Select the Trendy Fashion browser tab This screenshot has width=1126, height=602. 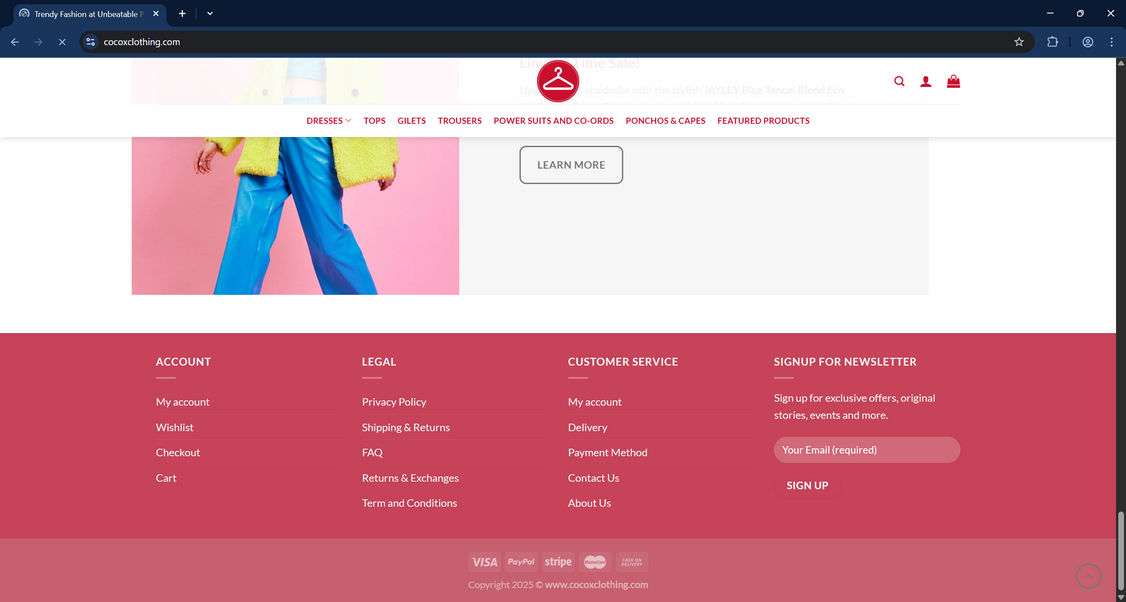pyautogui.click(x=89, y=14)
